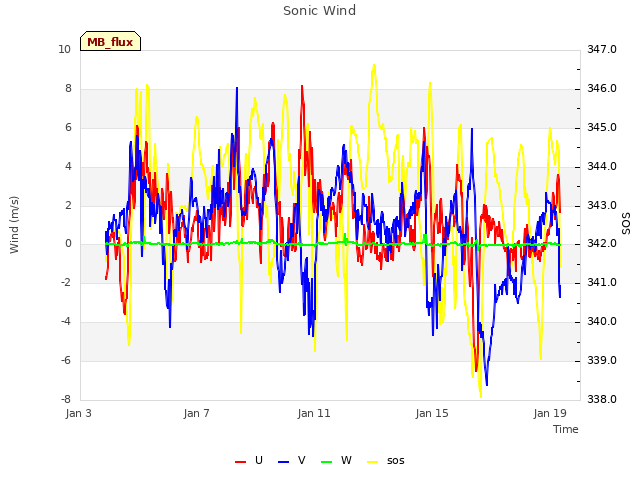
Task: Click the Jan 19 tick label
Action: pos(550,413)
